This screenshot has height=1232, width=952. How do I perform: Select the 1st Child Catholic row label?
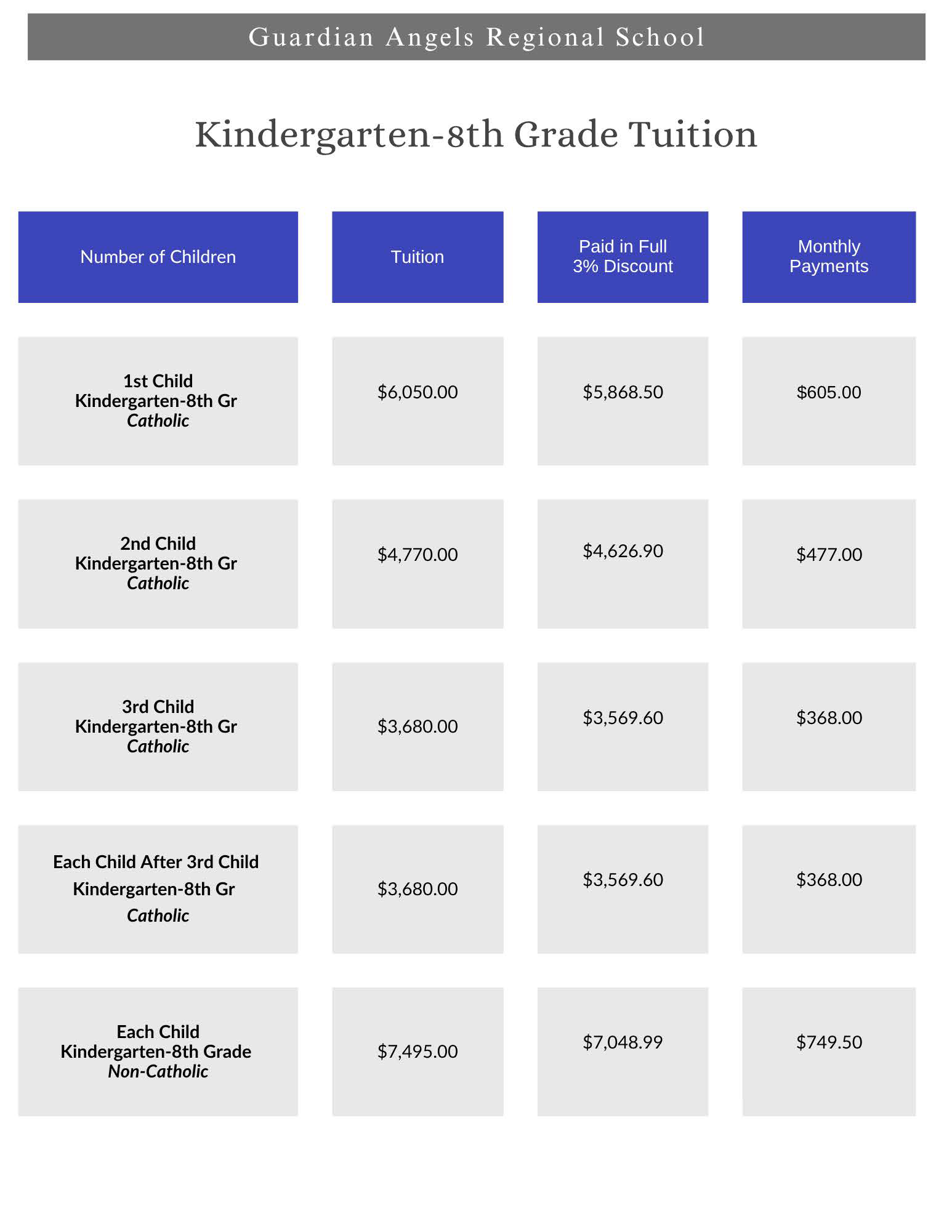(158, 401)
